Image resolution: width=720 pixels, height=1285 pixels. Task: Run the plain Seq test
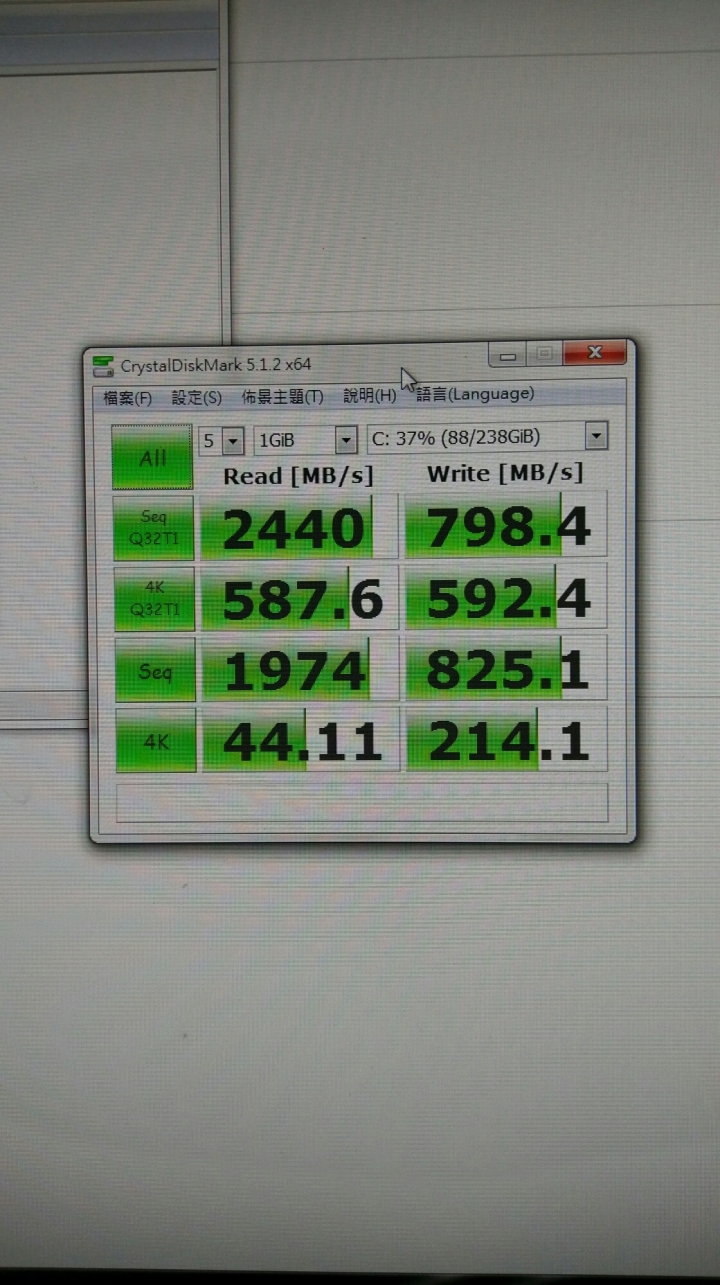coord(155,670)
